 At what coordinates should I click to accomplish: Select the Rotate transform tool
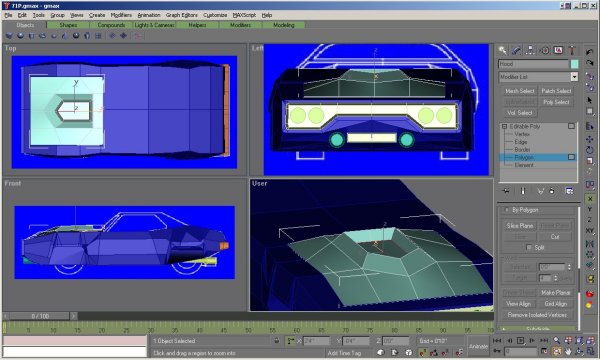coord(590,150)
